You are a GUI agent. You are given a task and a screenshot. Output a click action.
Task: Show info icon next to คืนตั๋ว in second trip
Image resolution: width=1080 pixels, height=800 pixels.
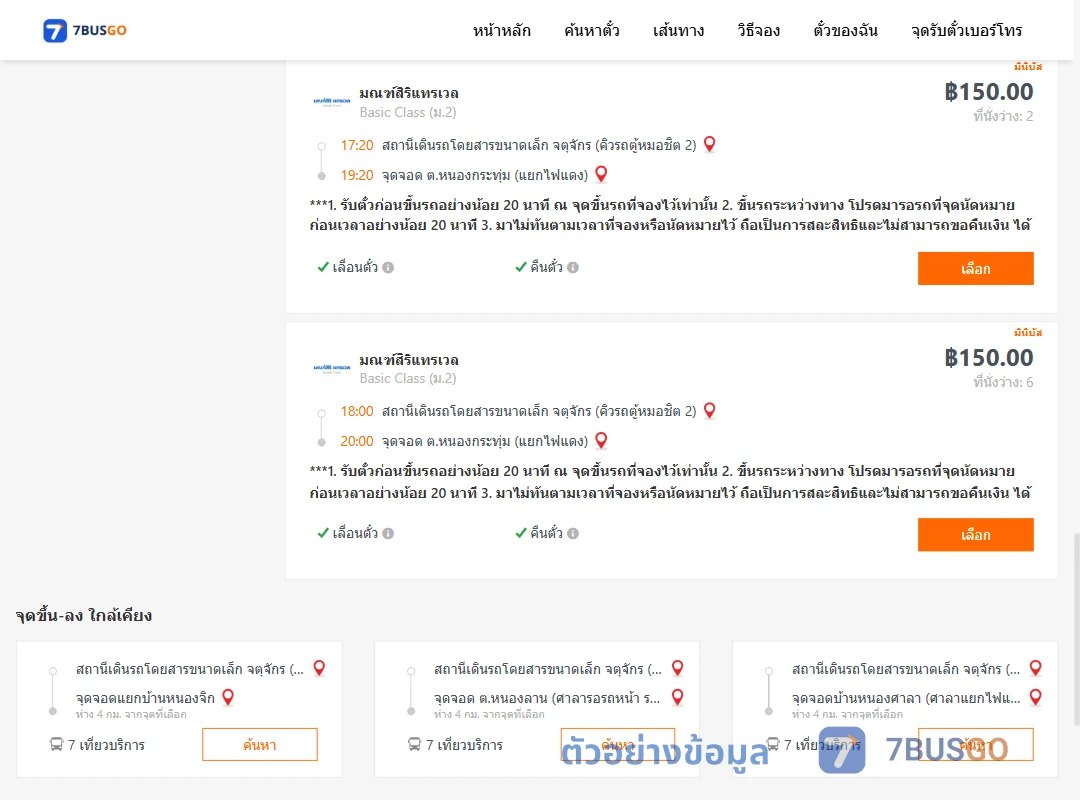click(573, 533)
